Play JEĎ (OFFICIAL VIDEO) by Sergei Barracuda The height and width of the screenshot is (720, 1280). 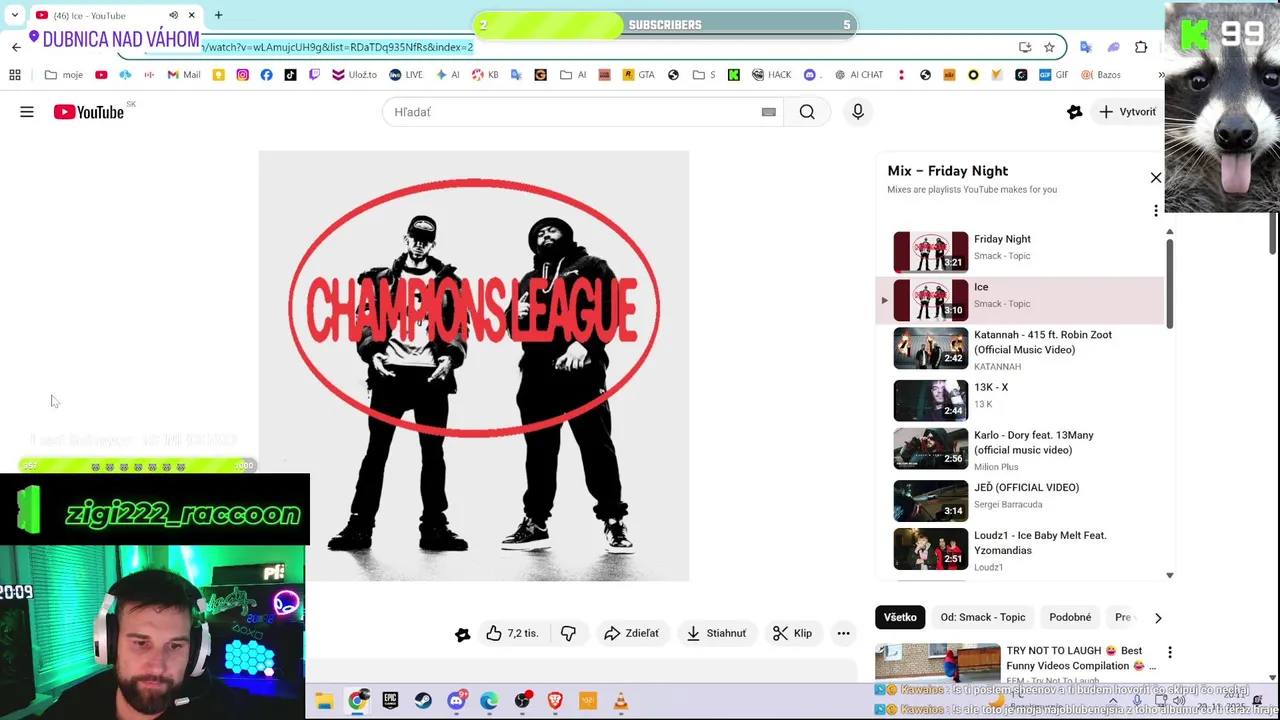tap(1020, 499)
